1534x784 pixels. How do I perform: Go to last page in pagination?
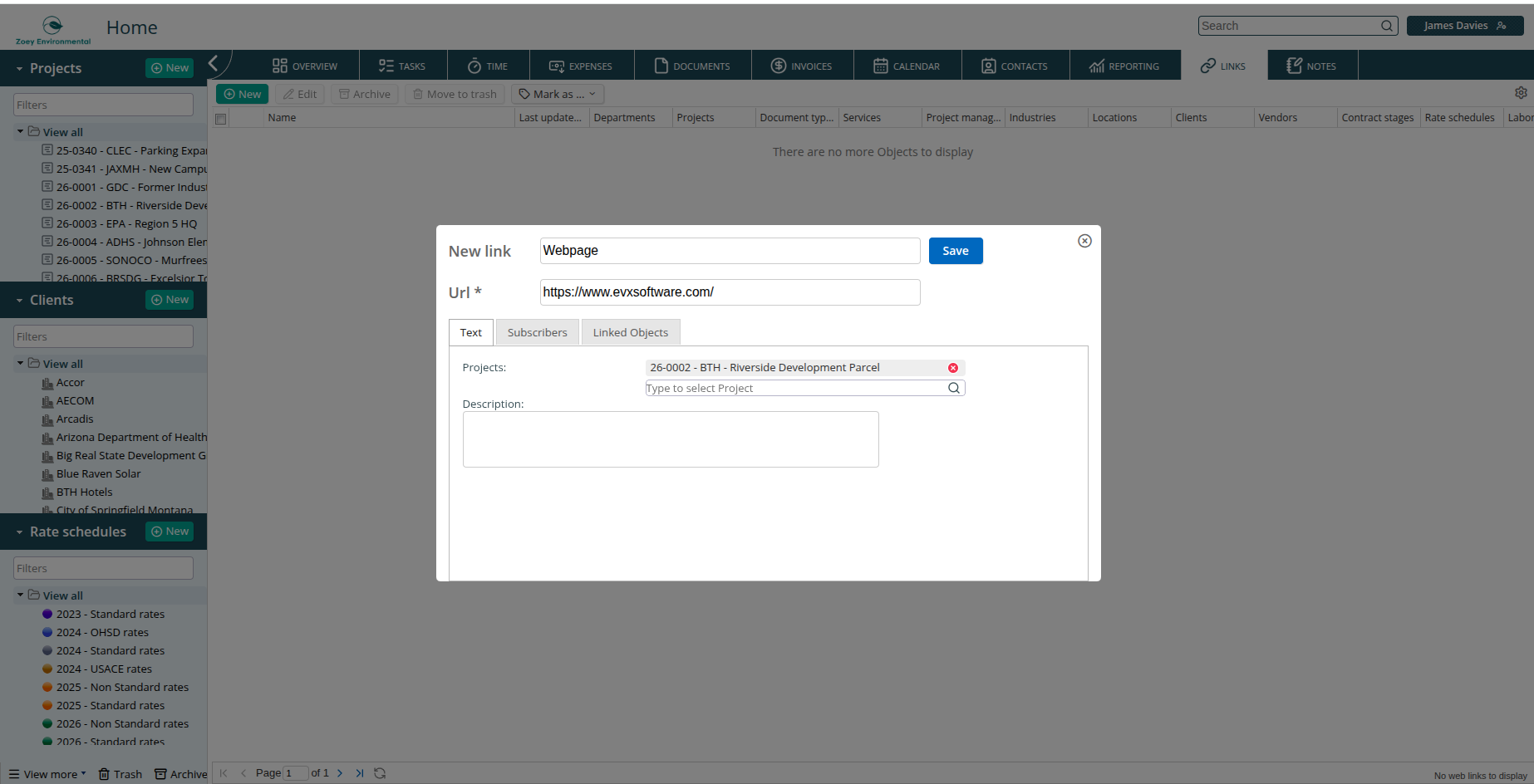click(360, 773)
